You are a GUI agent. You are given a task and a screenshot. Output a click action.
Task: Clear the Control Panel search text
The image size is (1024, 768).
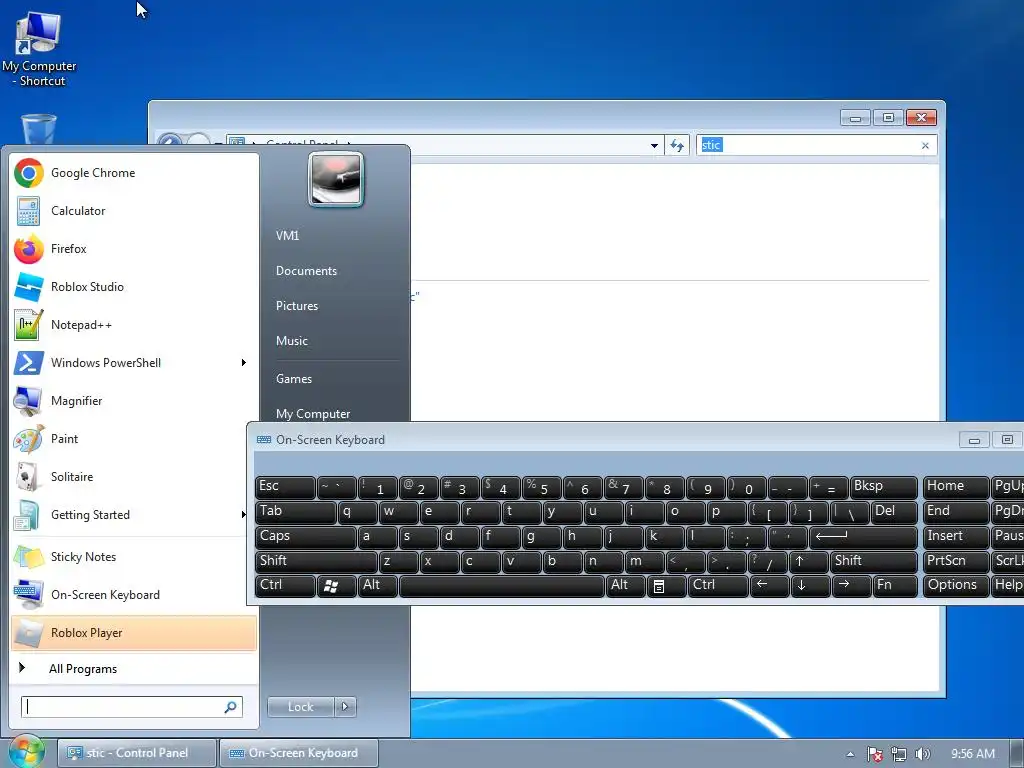coord(925,146)
